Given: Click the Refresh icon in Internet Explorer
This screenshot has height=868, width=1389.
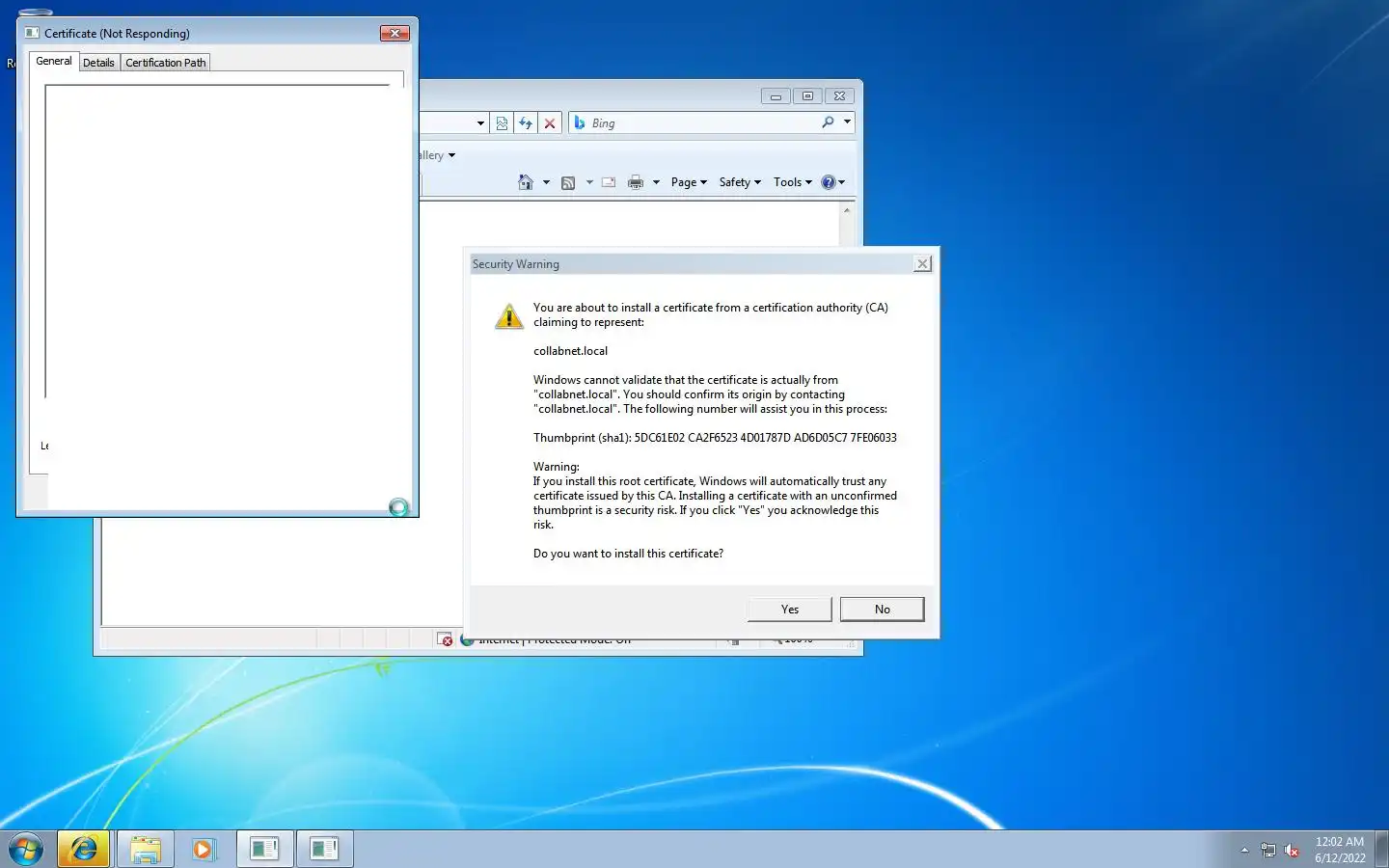Looking at the screenshot, I should [526, 123].
